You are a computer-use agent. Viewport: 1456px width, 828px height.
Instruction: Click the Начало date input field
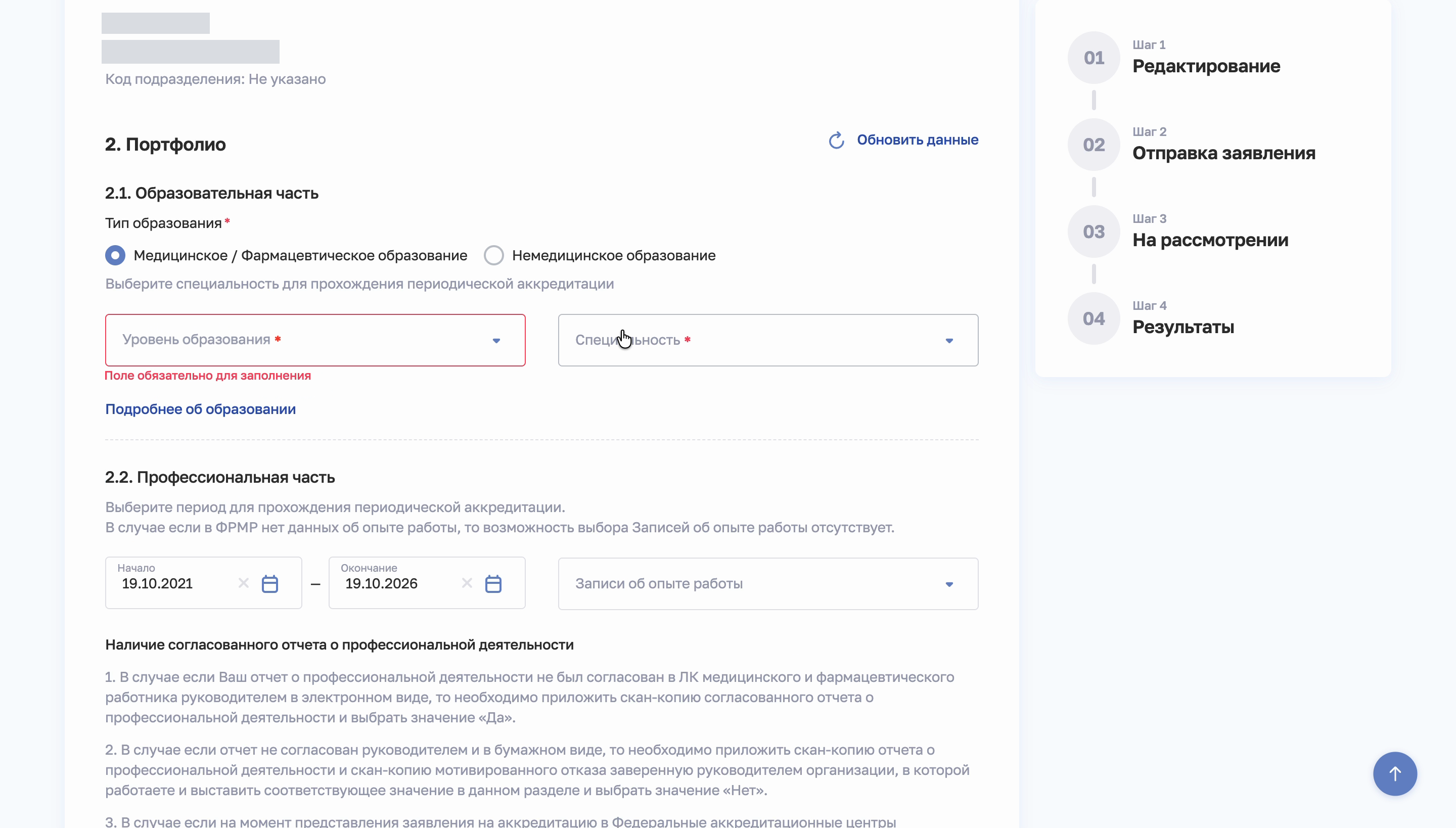[204, 583]
